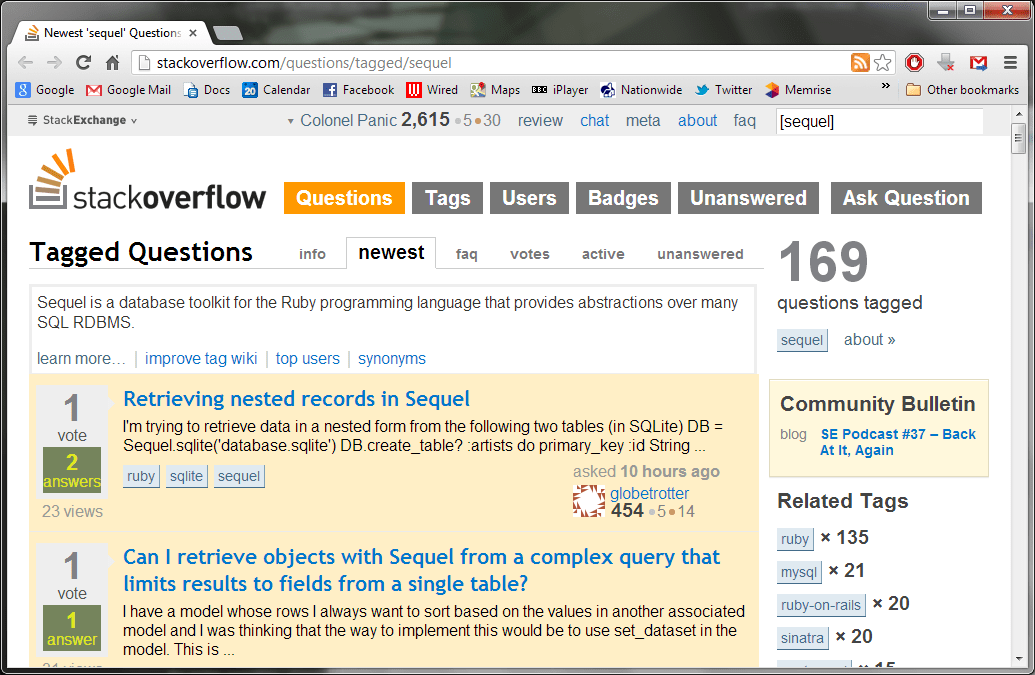
Task: Open the Facebook bookmark
Action: [x=358, y=90]
